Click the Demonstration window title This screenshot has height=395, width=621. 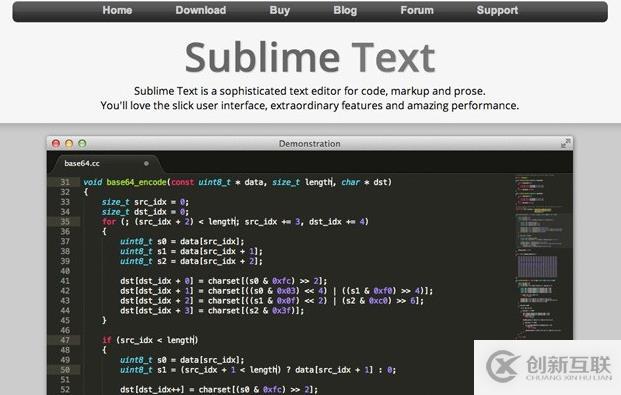[310, 143]
